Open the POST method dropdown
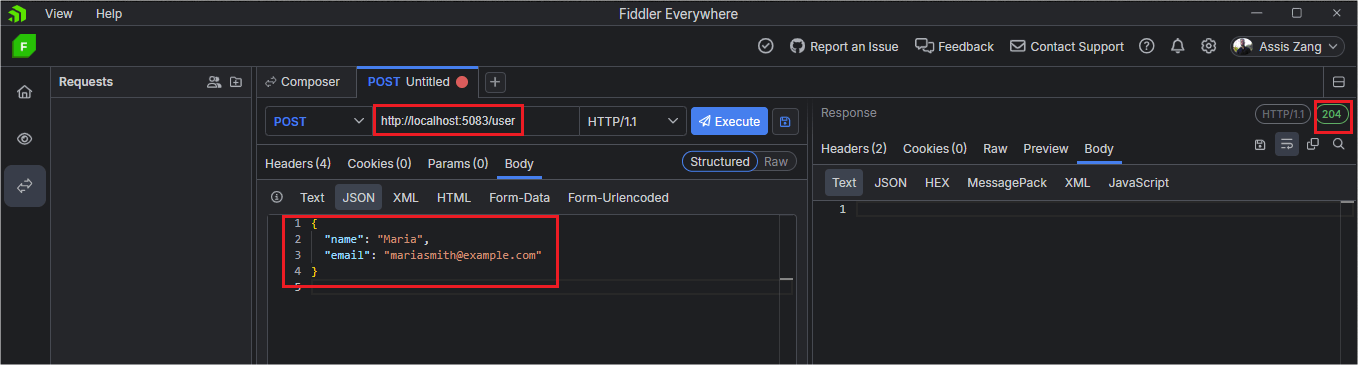 319,121
